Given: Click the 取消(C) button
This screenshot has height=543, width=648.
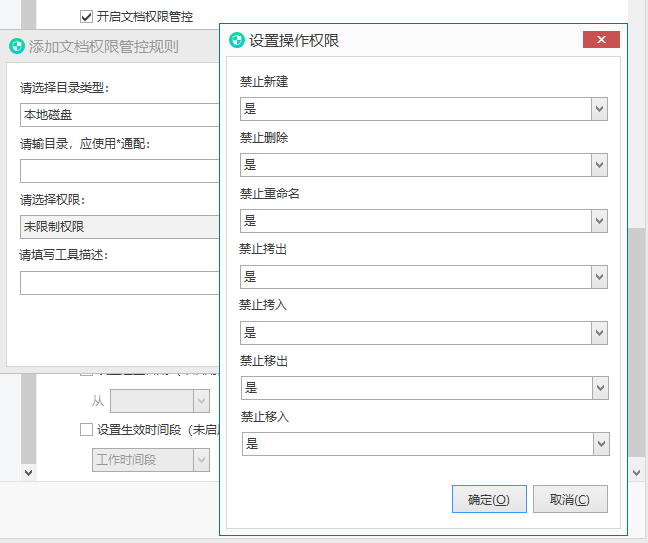Looking at the screenshot, I should tap(570, 499).
